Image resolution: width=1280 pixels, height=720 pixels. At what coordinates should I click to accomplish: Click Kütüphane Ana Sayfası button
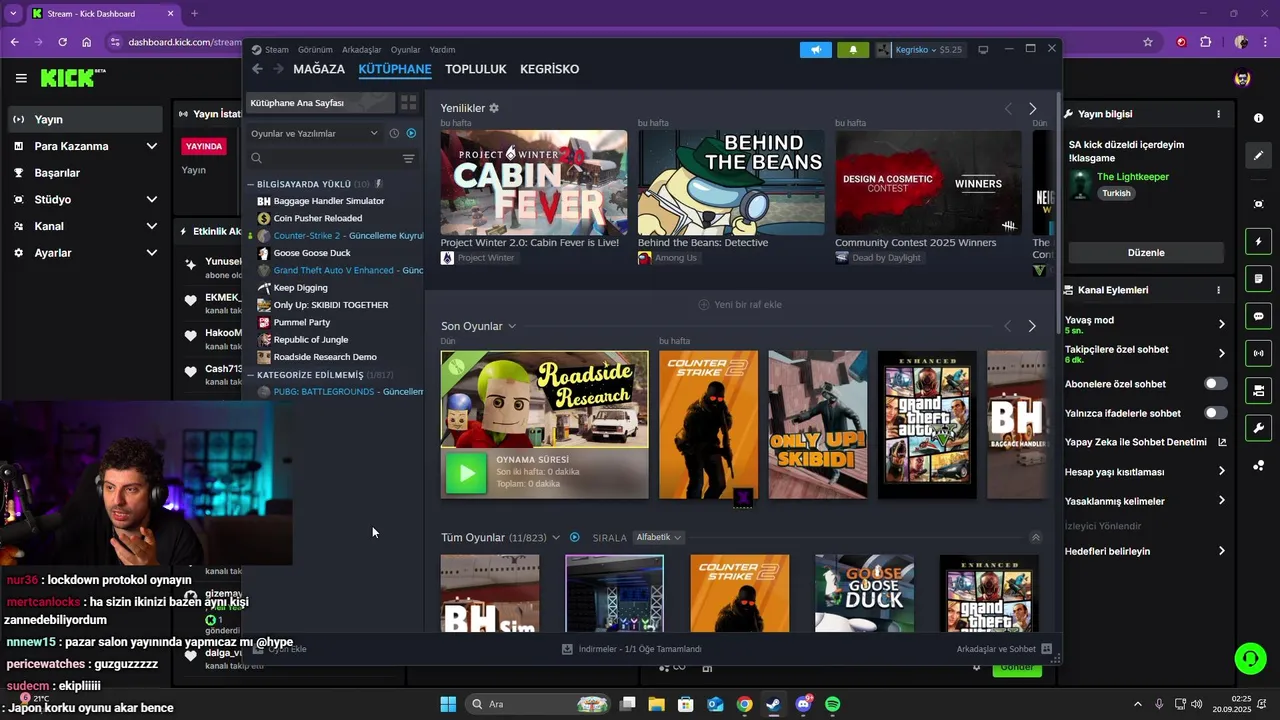point(320,103)
